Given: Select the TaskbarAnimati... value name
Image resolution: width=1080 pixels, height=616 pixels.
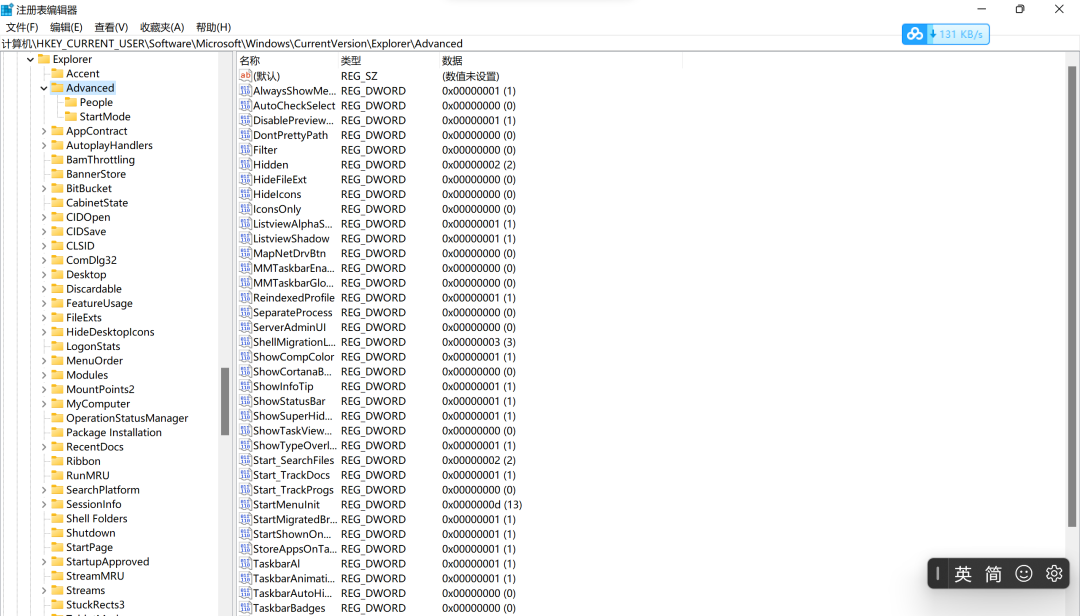Looking at the screenshot, I should [293, 579].
